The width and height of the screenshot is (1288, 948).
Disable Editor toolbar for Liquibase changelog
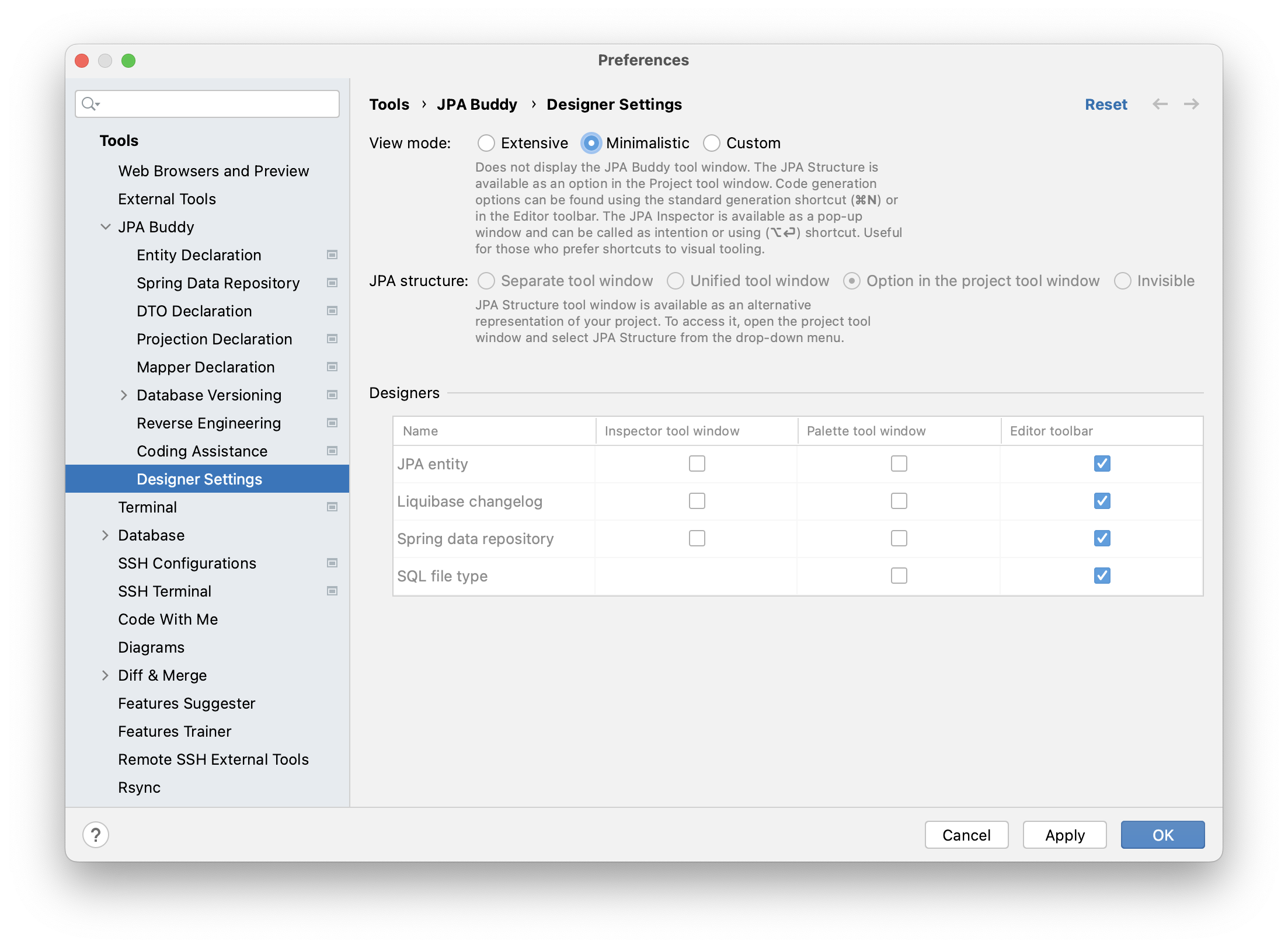point(1102,501)
